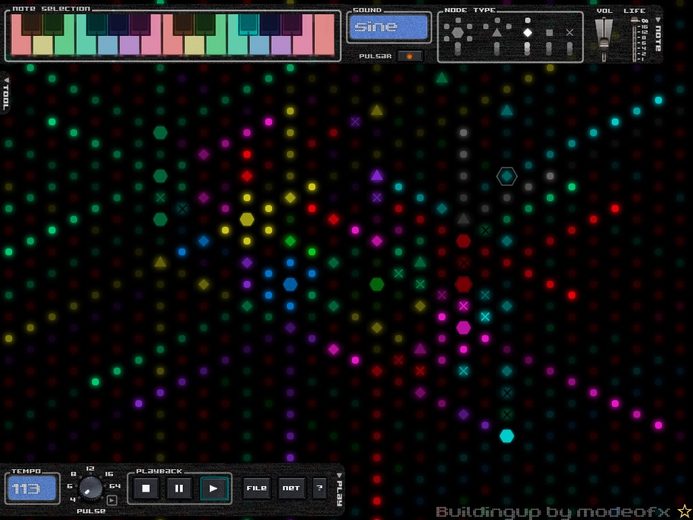This screenshot has height=520, width=693.
Task: Select the triangle node type
Action: [x=497, y=32]
